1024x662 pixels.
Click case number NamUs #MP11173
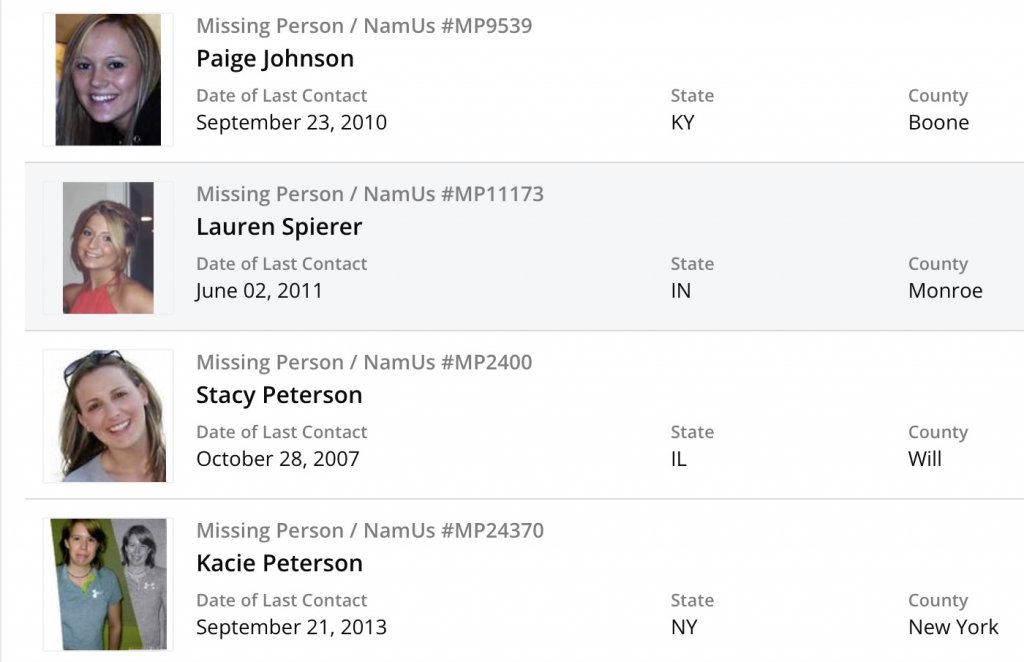click(453, 194)
